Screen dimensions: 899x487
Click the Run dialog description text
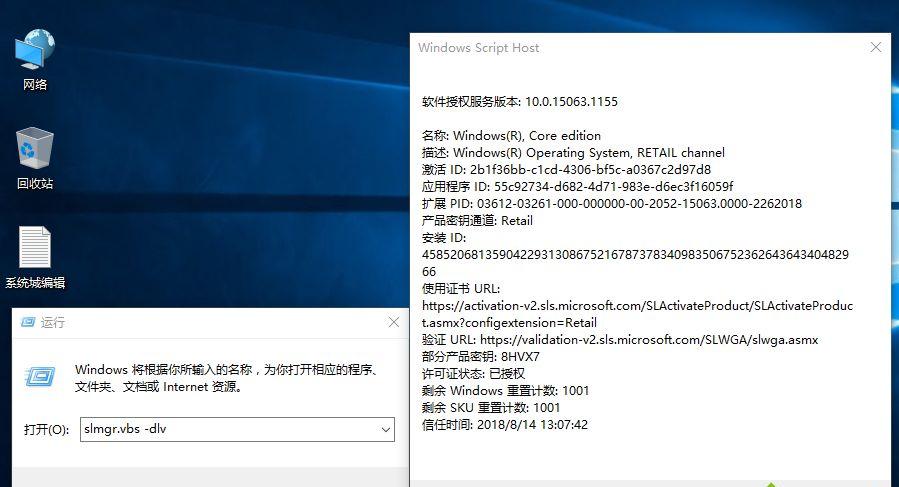pos(227,379)
